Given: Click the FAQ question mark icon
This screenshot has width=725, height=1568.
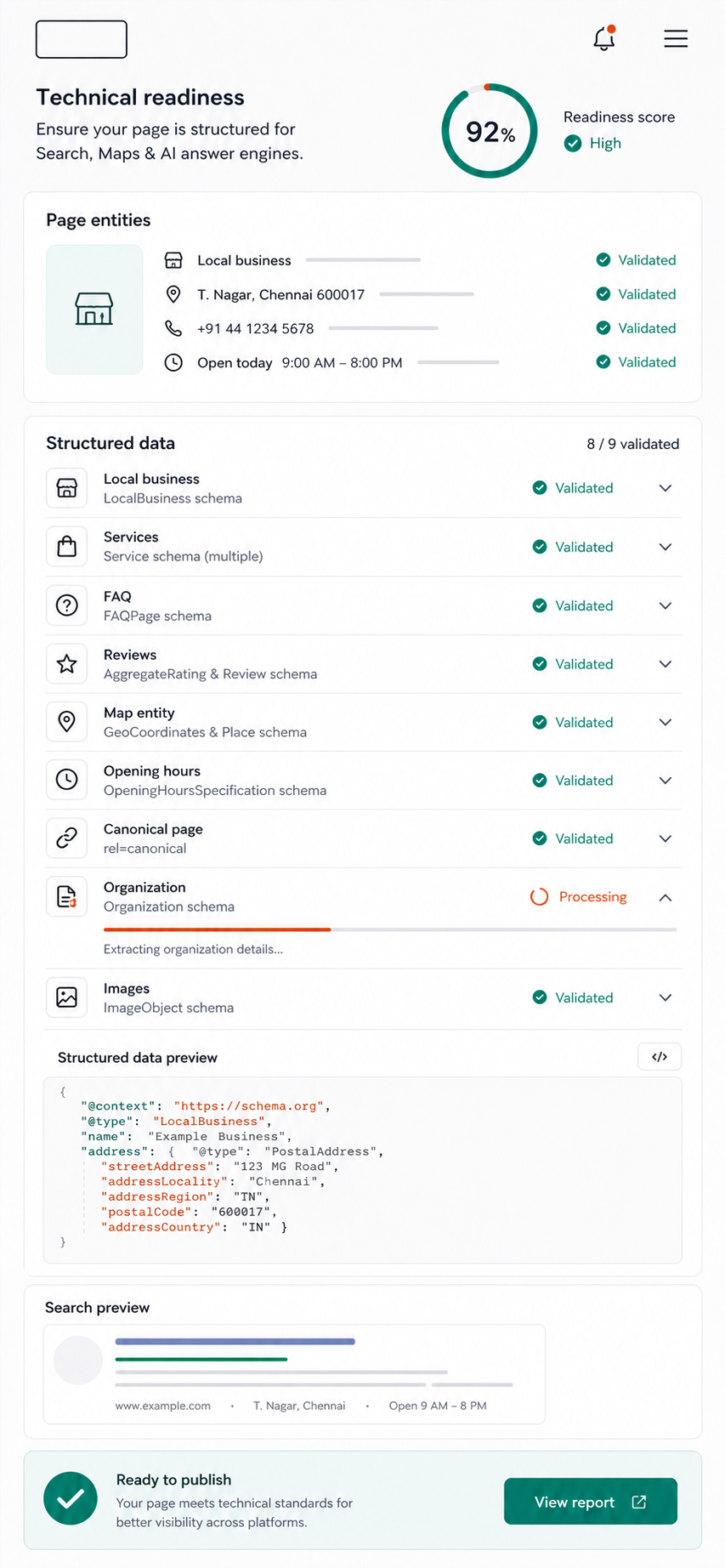Looking at the screenshot, I should [66, 605].
